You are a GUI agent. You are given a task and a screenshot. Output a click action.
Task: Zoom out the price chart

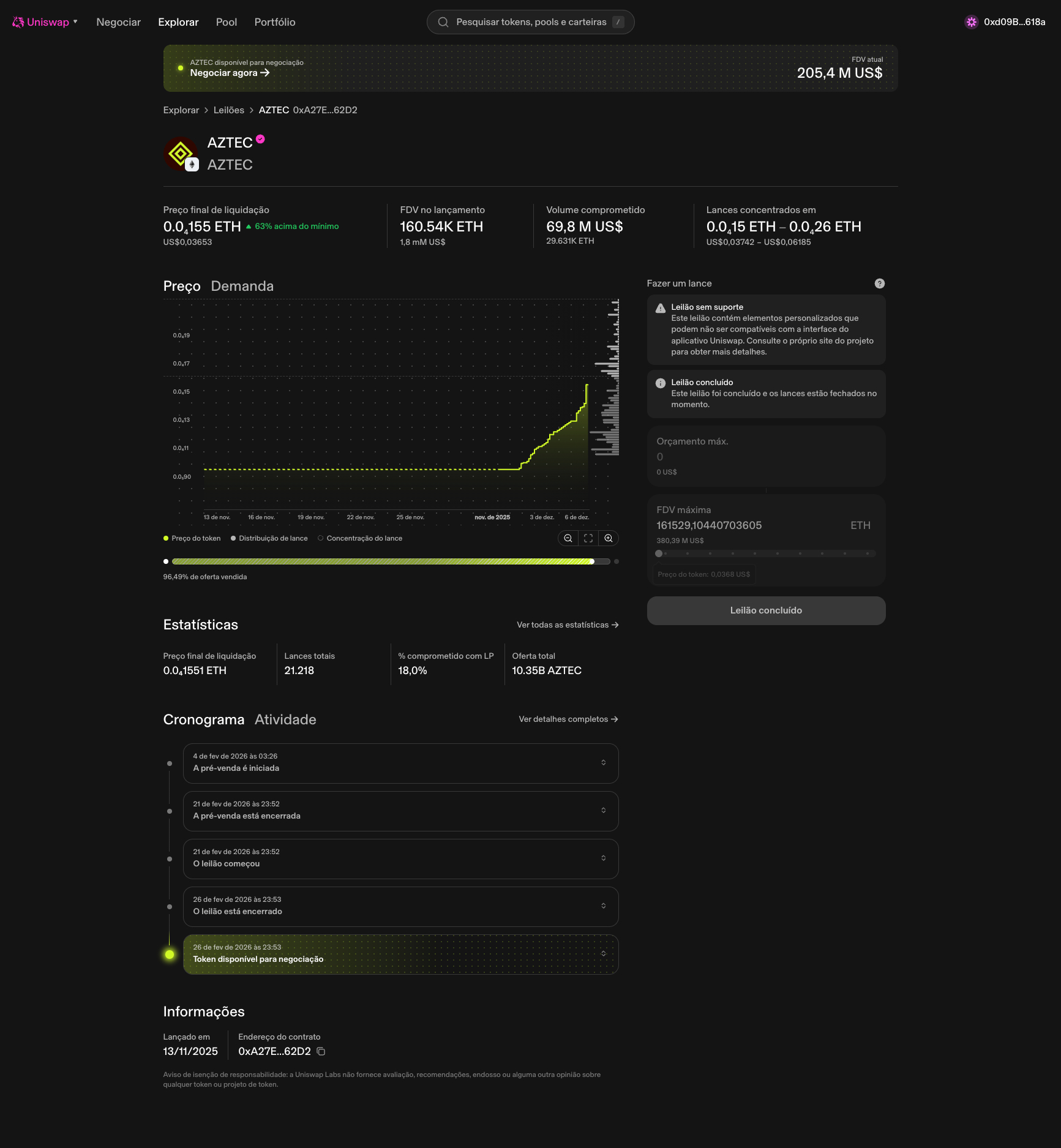tap(568, 538)
